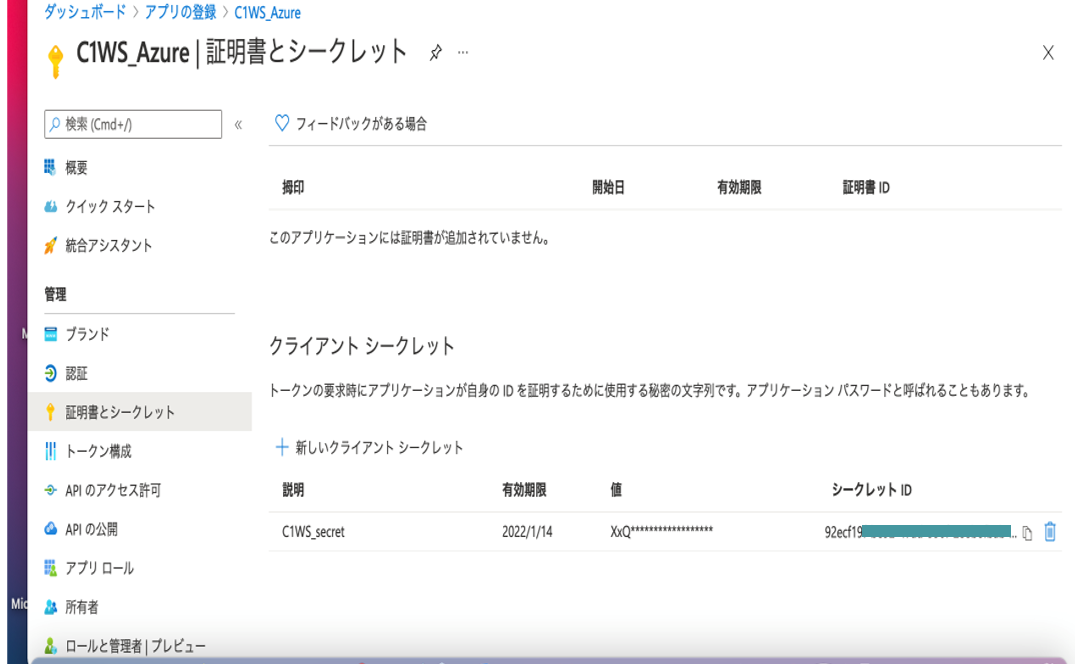Click the API の公開 cloud icon

[x=50, y=528]
